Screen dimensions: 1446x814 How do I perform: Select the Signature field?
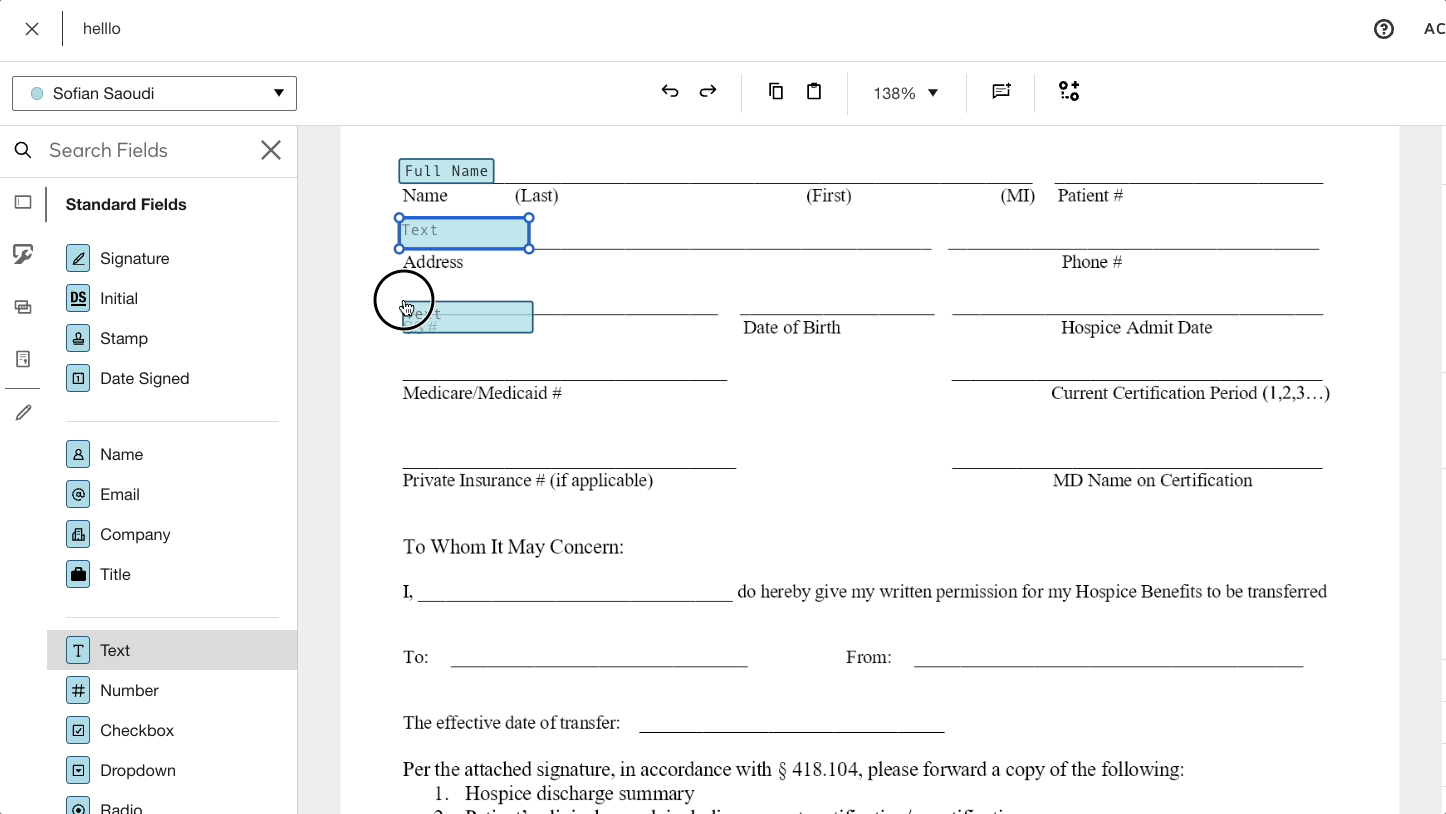(x=172, y=258)
